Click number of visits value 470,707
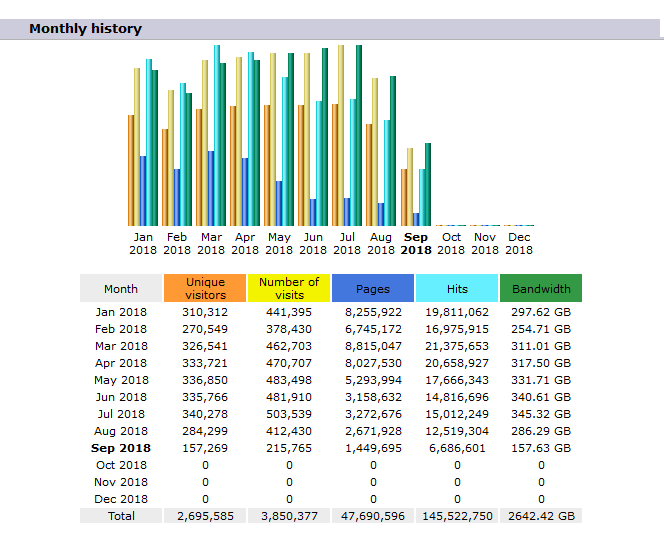 point(289,363)
